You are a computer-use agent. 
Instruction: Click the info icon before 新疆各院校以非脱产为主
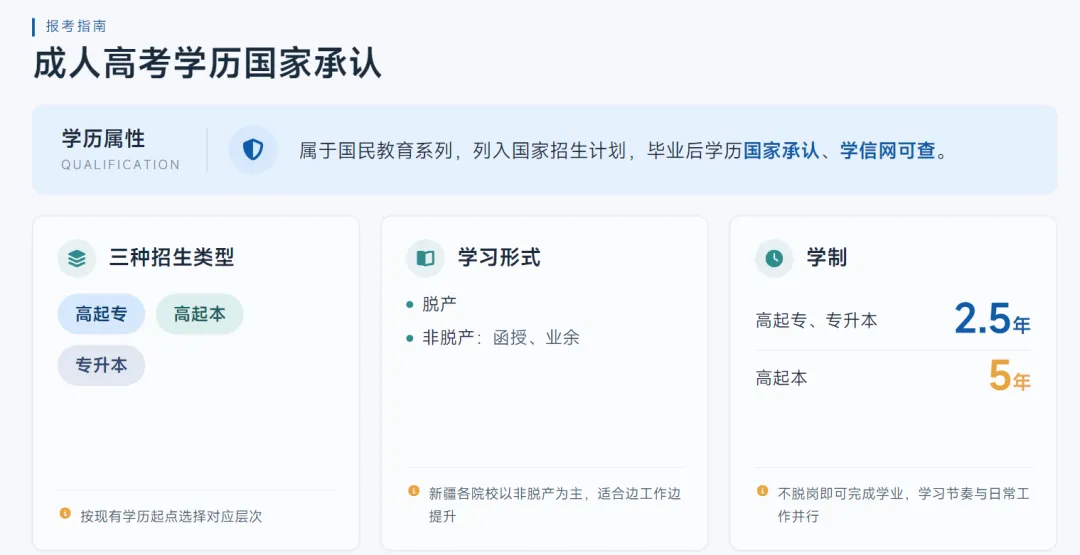point(414,491)
